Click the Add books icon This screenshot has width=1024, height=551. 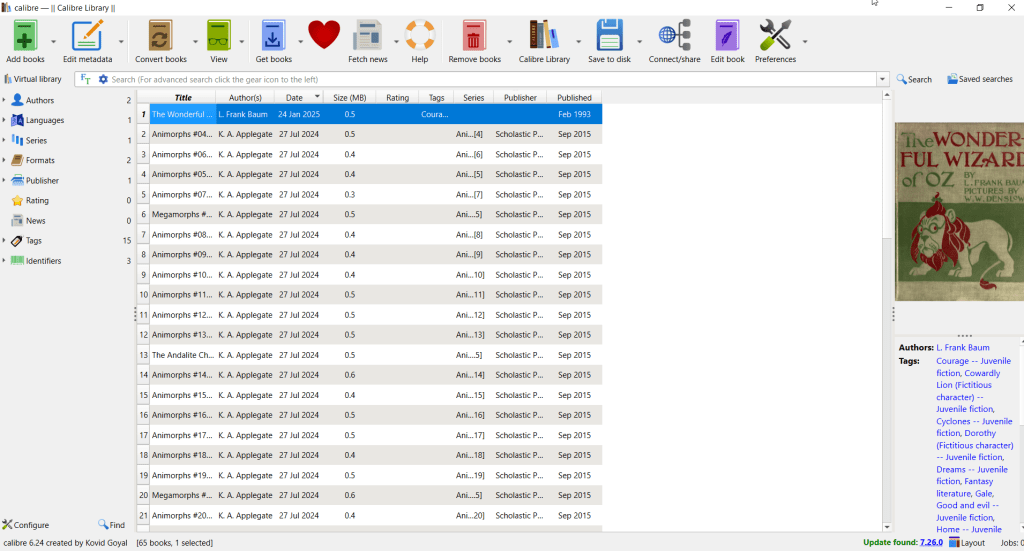coord(25,36)
